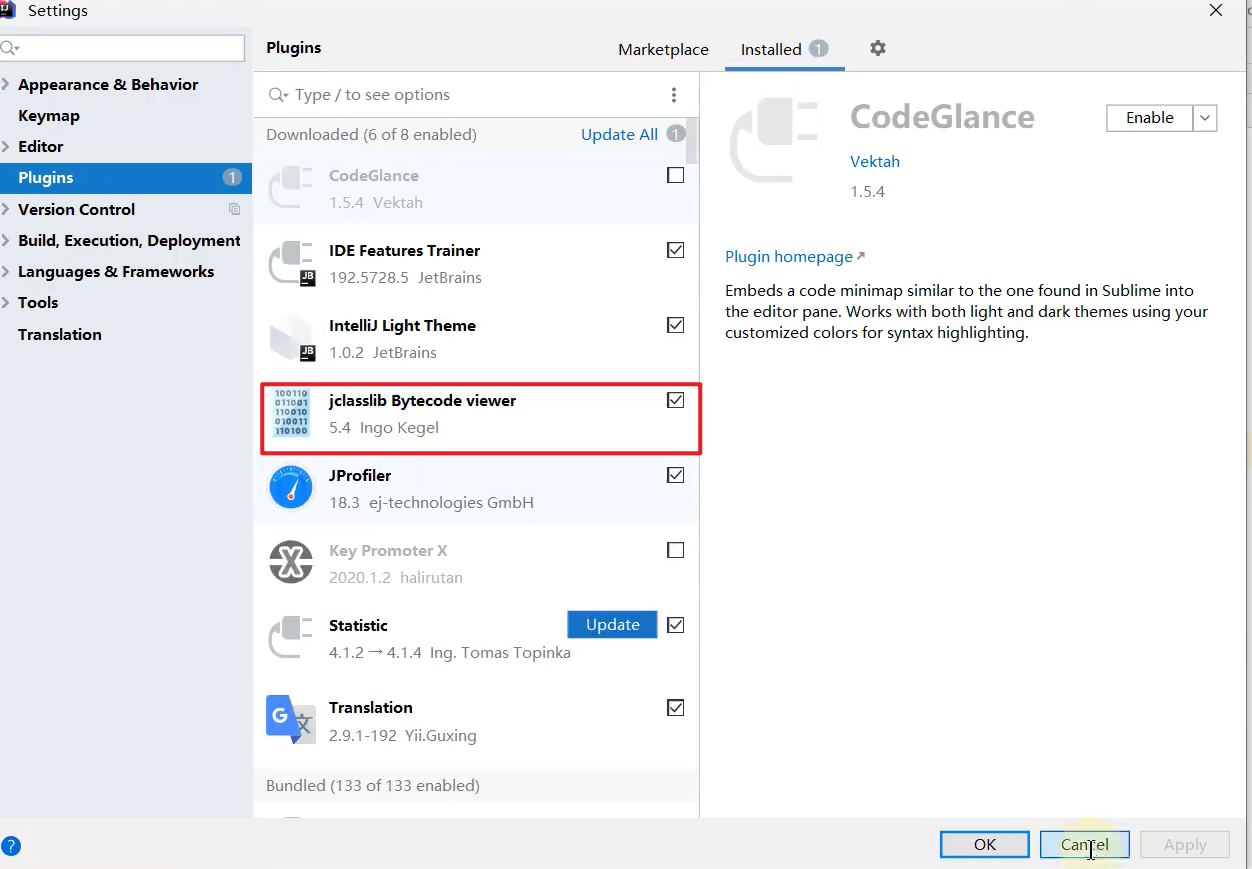
Task: Click the IDE Features Trainer plugin icon
Action: point(291,262)
